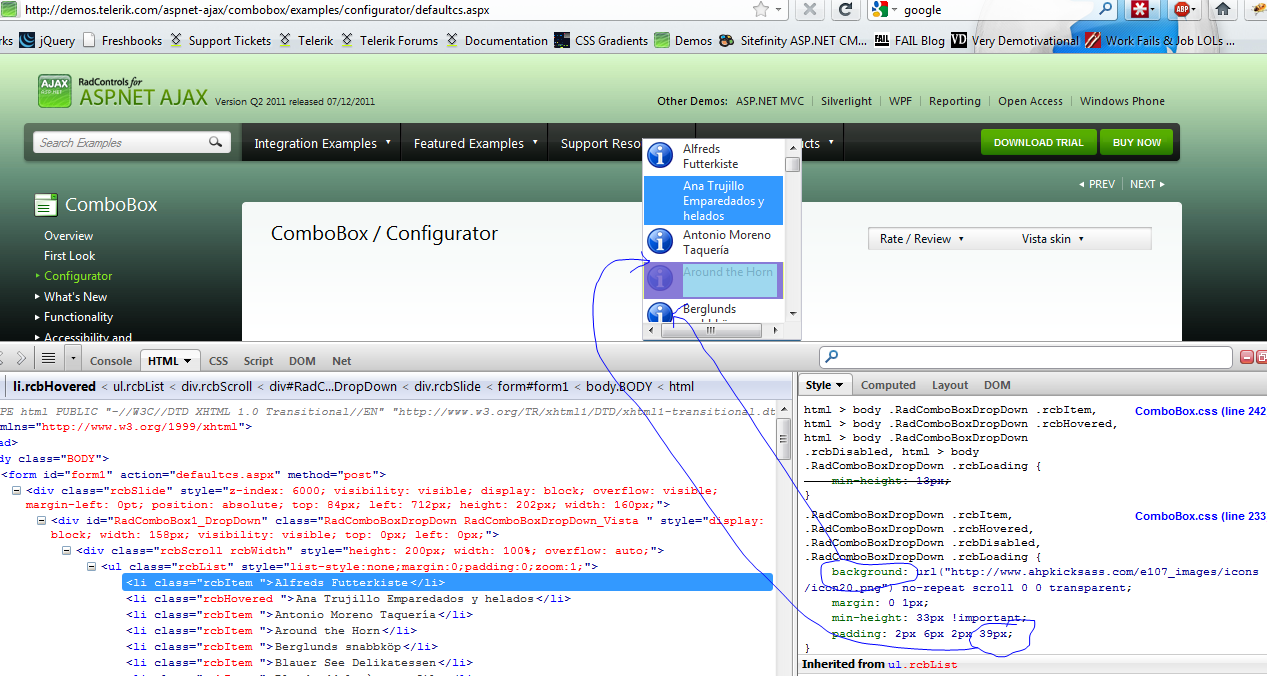Open the HTML tab dropdown menu

pyautogui.click(x=189, y=361)
